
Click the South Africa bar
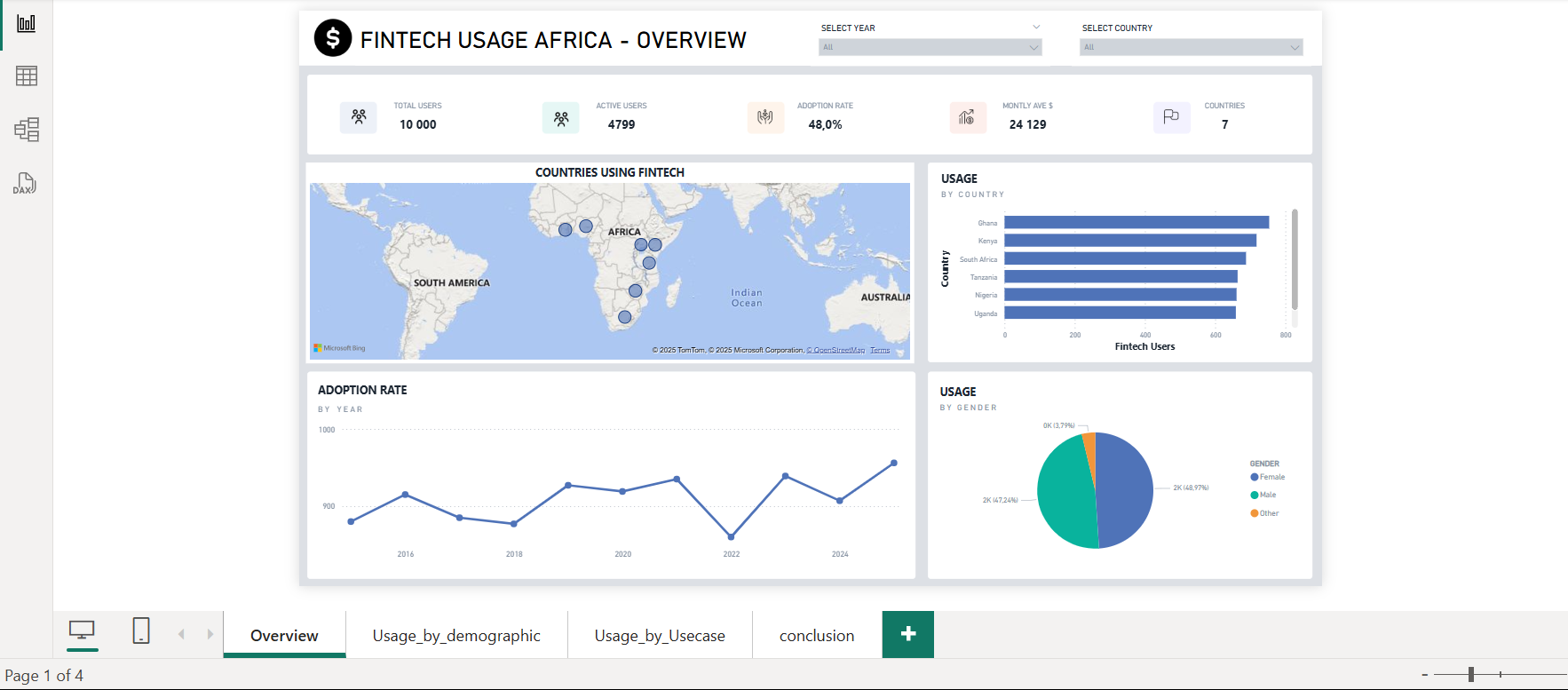(1125, 259)
